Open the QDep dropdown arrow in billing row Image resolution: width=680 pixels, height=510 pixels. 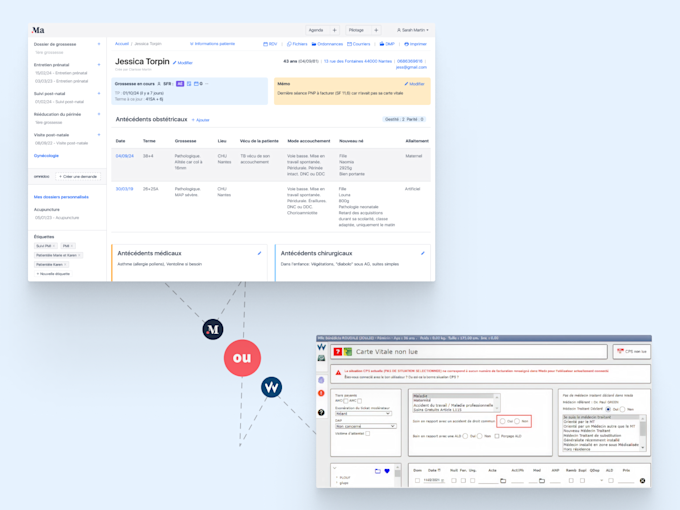(602, 481)
